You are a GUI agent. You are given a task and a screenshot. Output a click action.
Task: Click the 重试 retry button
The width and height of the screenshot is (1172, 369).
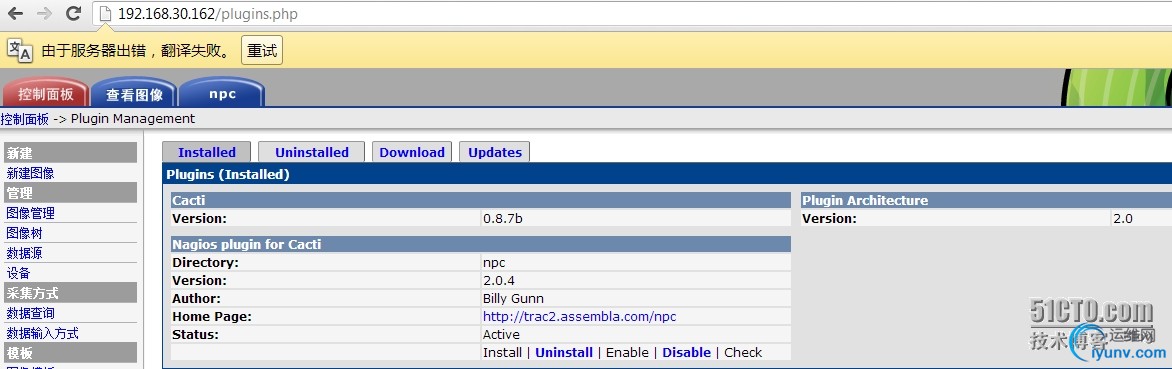(x=262, y=51)
